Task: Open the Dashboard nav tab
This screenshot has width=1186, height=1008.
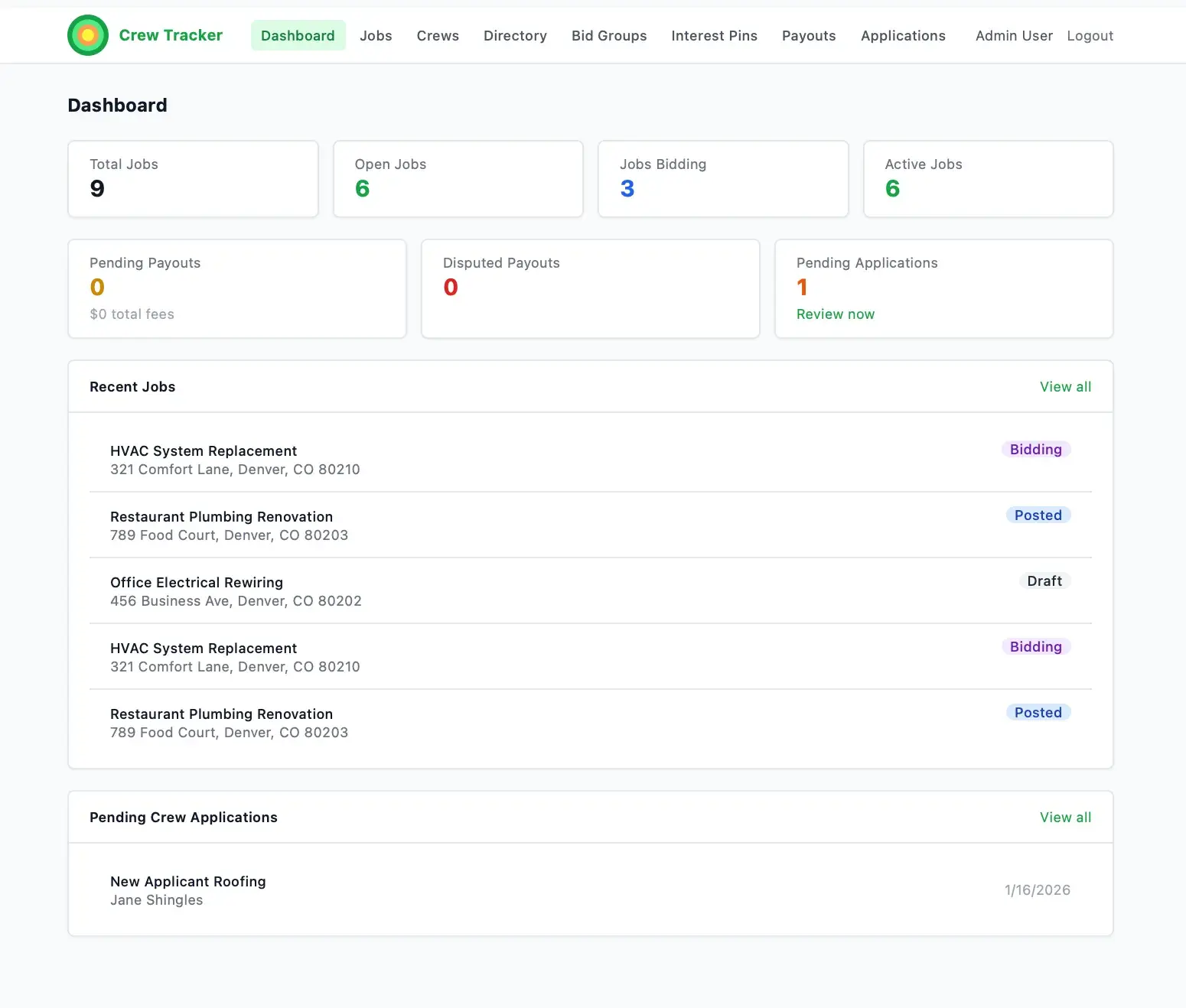Action: point(298,35)
